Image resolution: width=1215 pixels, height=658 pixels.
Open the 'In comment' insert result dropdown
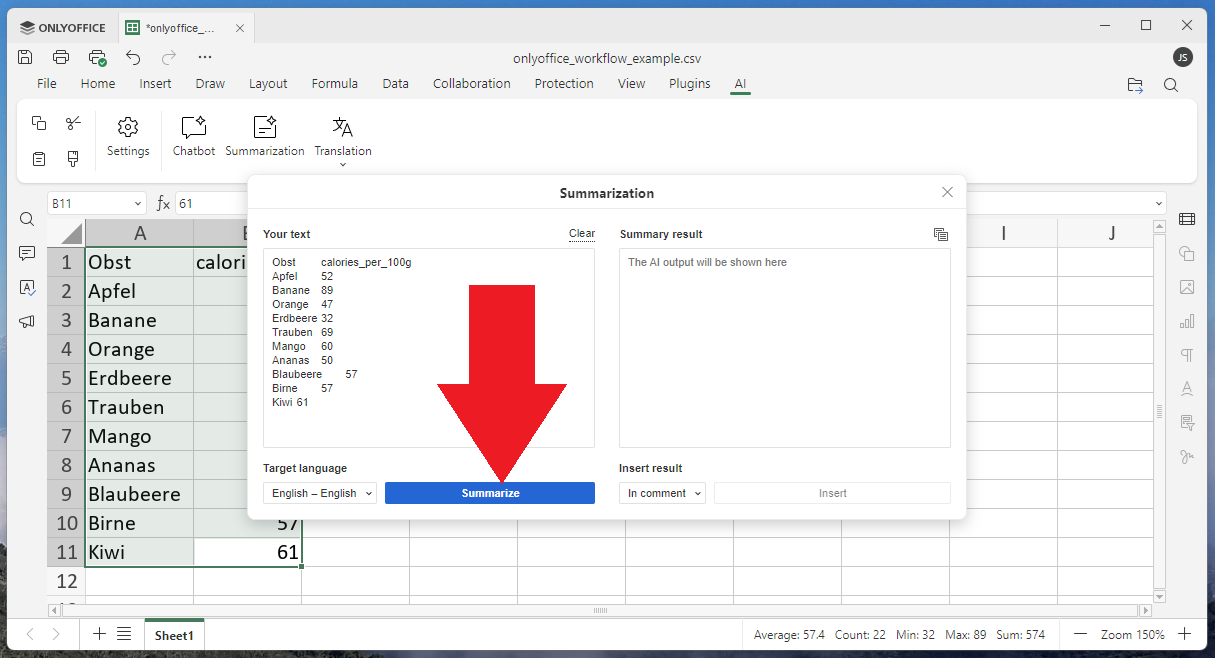pyautogui.click(x=662, y=493)
